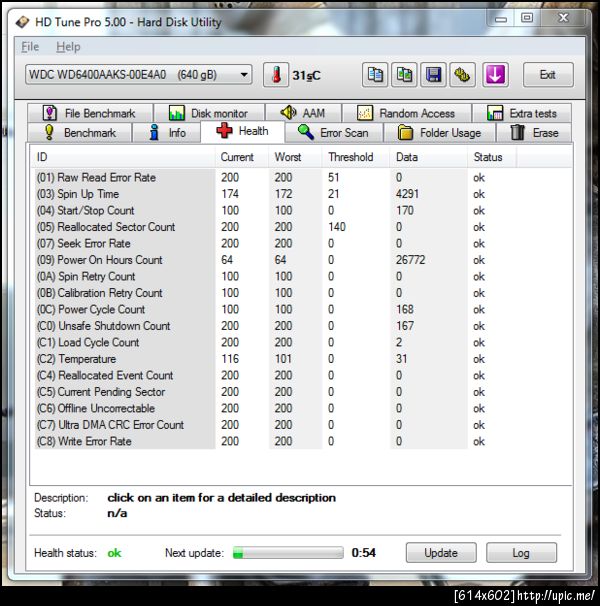Switch to the Error Scan tab
This screenshot has height=606, width=600.
click(x=334, y=133)
